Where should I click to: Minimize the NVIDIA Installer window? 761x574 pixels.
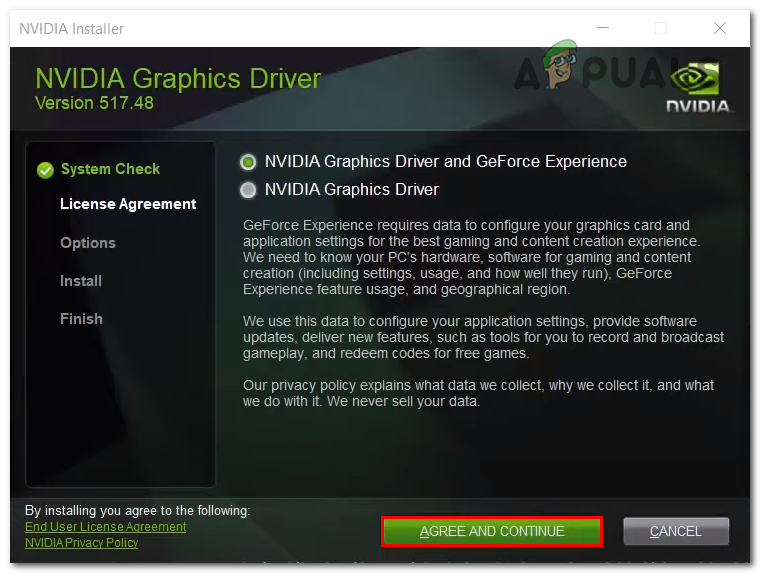(603, 28)
